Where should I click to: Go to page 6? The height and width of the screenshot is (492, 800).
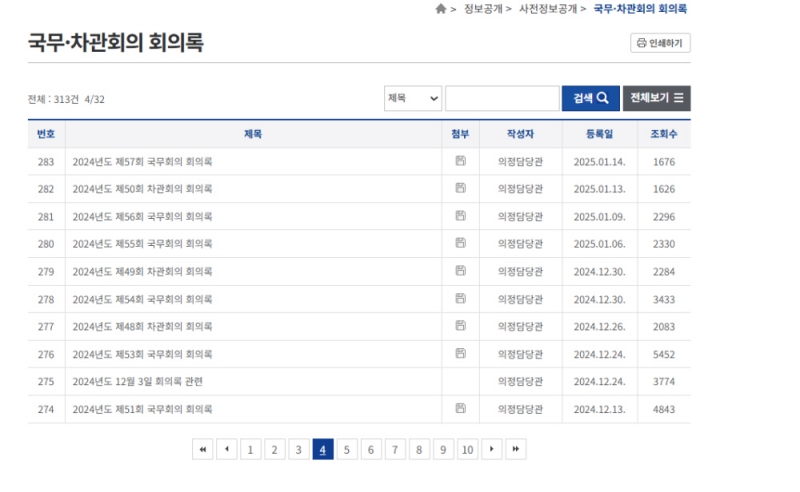pos(371,449)
